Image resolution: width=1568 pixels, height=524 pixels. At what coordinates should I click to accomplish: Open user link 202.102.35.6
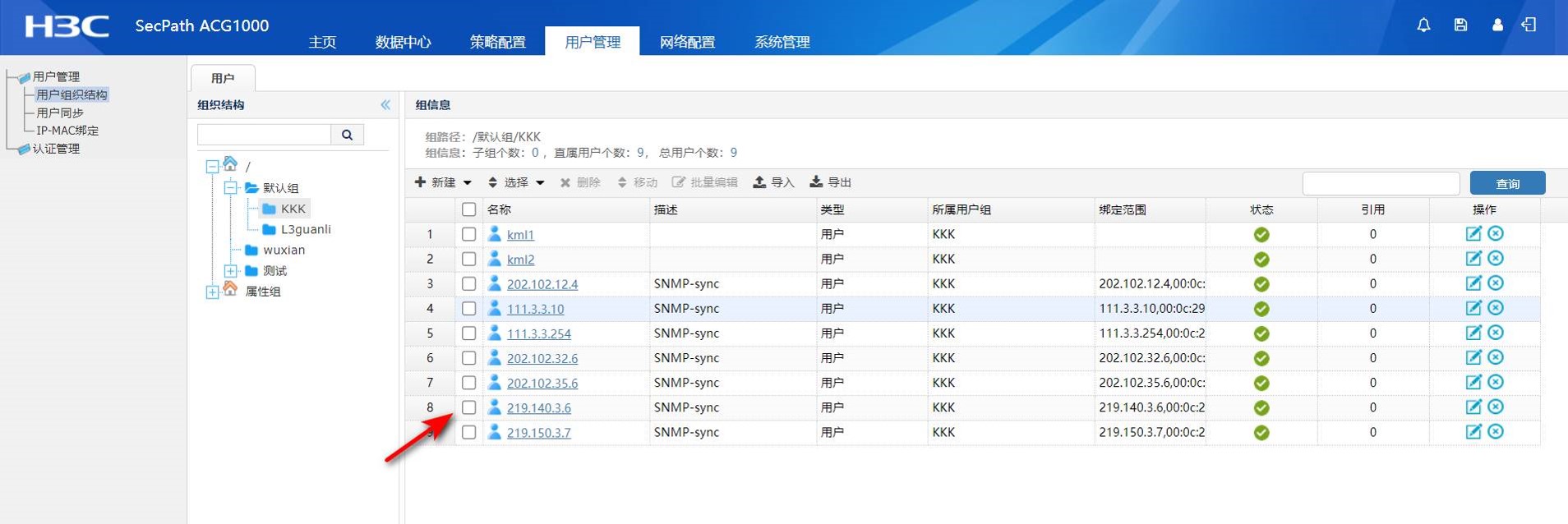[x=542, y=383]
